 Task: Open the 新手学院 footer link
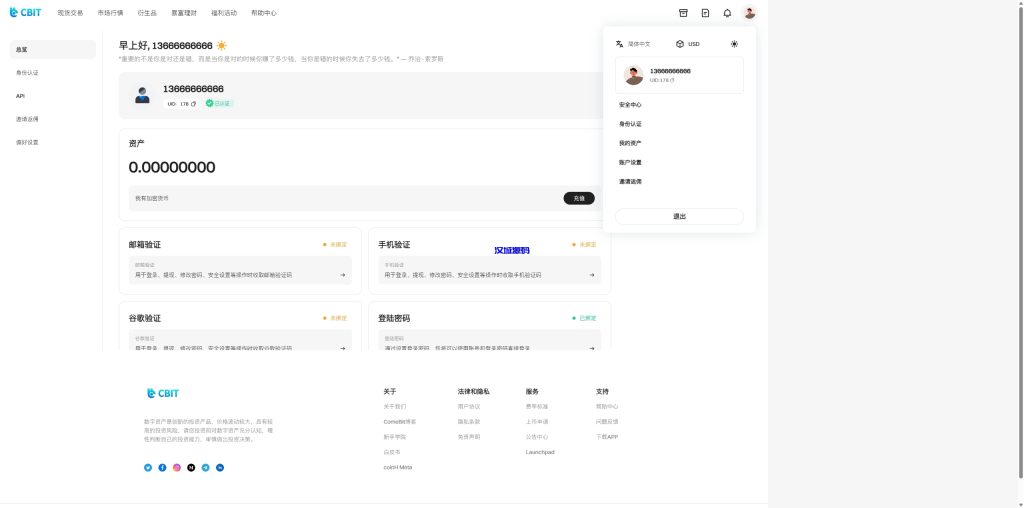point(394,437)
